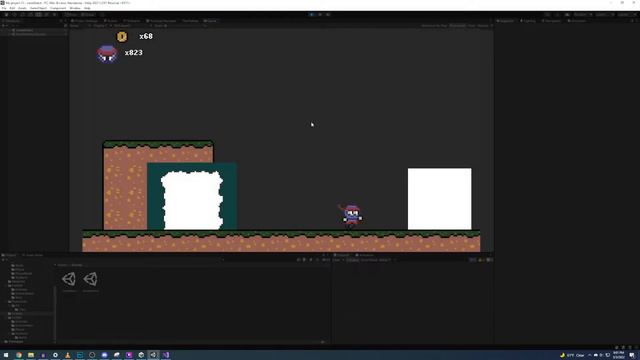Image resolution: width=640 pixels, height=360 pixels.
Task: Click the weather widget in the taskbar
Action: click(571, 355)
